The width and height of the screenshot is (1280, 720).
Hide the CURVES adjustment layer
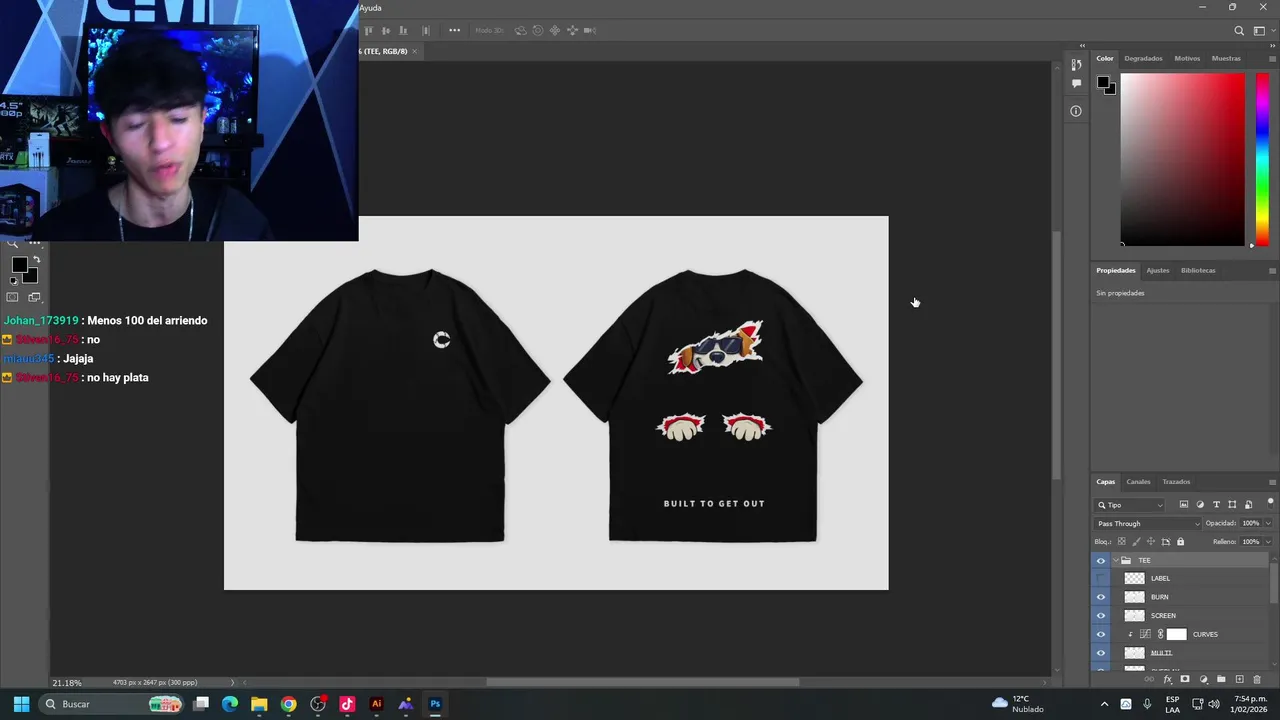1101,634
